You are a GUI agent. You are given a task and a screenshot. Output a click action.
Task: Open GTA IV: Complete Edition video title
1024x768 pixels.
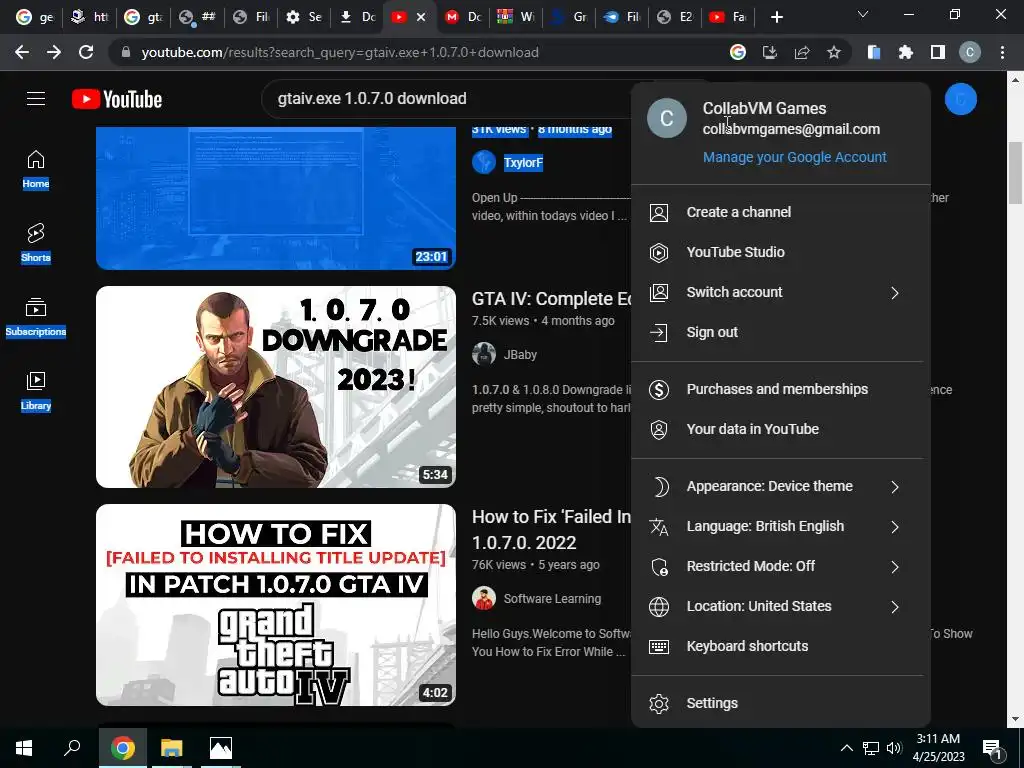552,299
